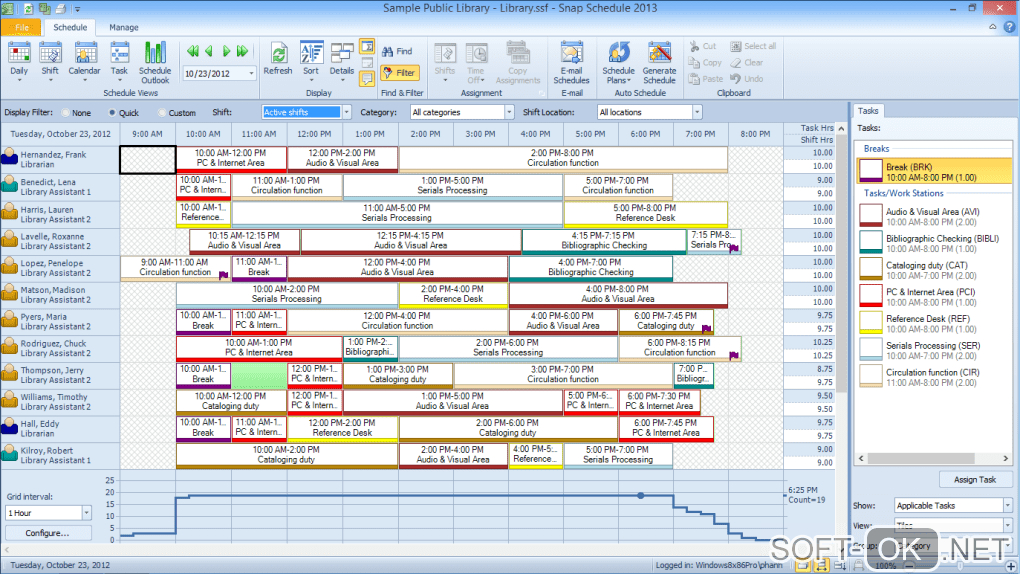Click the Paste clipboard button

point(706,79)
